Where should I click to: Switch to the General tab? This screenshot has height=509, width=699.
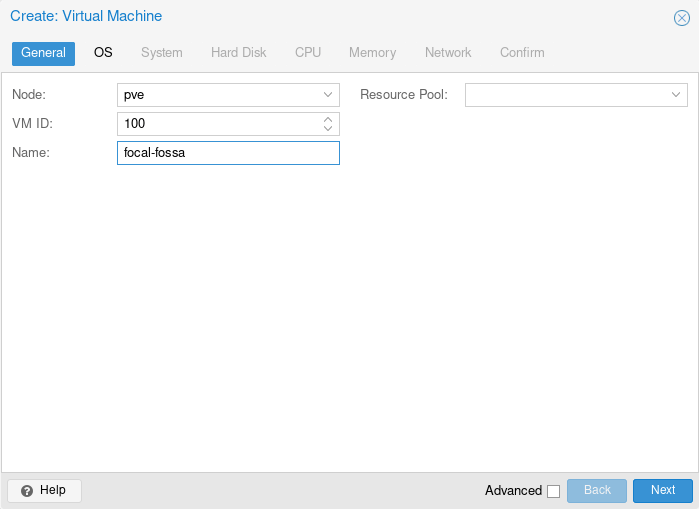tap(43, 53)
